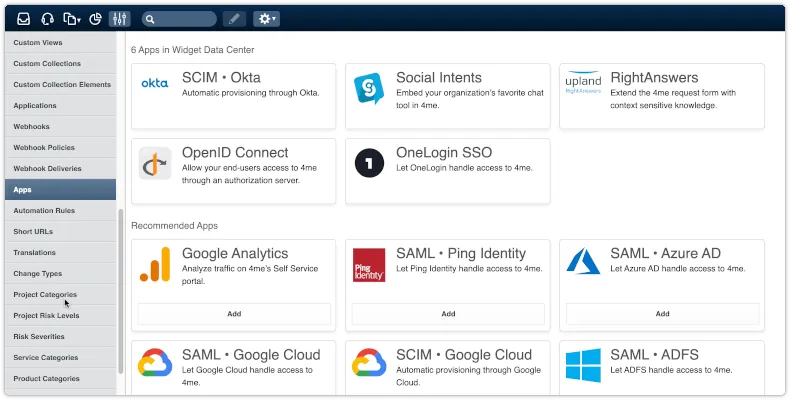Open Automation Rules in sidebar
Screen dimensions: 790x400
(60, 211)
